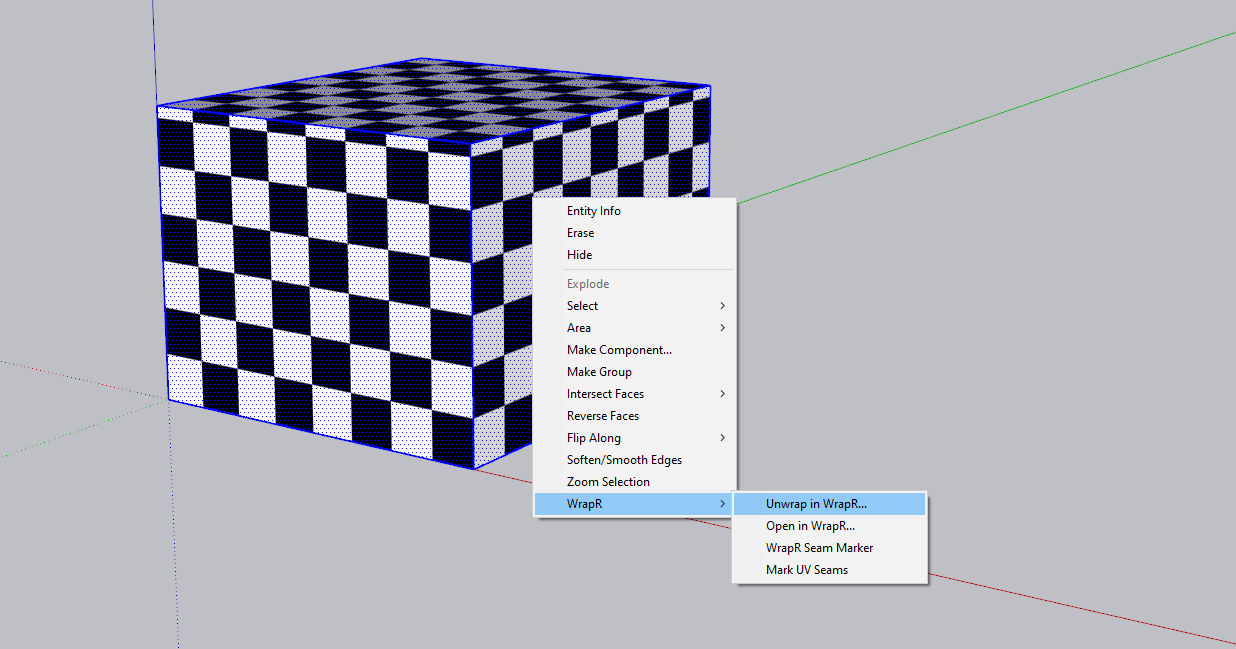This screenshot has height=649, width=1236.
Task: Expand the Select submenu
Action: 583,306
